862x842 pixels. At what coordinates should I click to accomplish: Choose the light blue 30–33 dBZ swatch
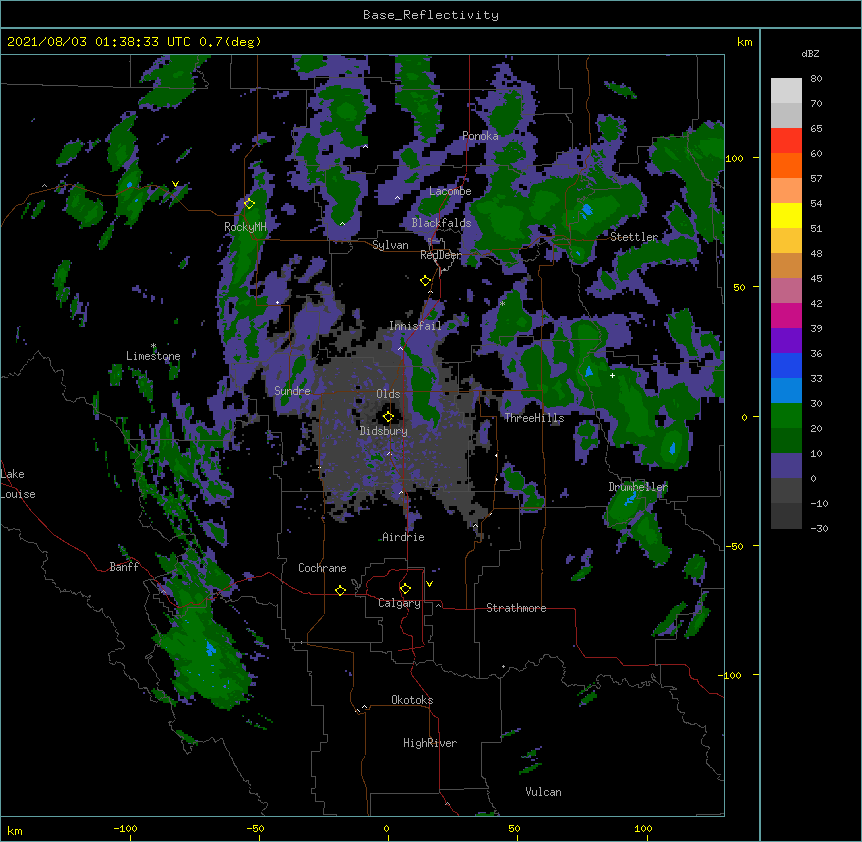pyautogui.click(x=786, y=391)
